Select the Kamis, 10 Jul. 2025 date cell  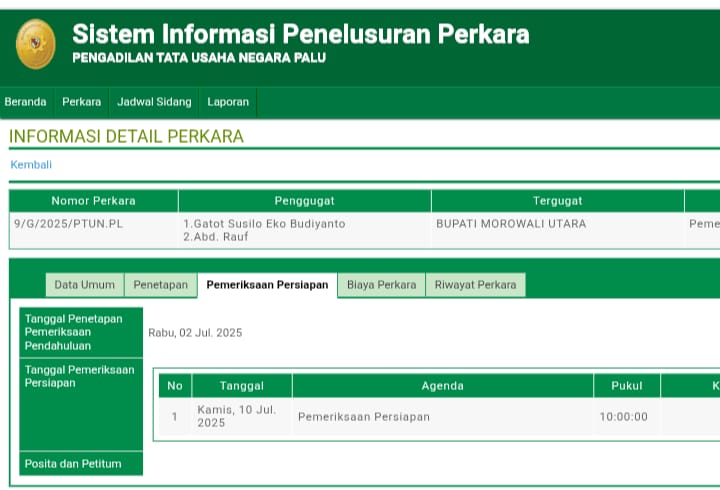point(237,417)
